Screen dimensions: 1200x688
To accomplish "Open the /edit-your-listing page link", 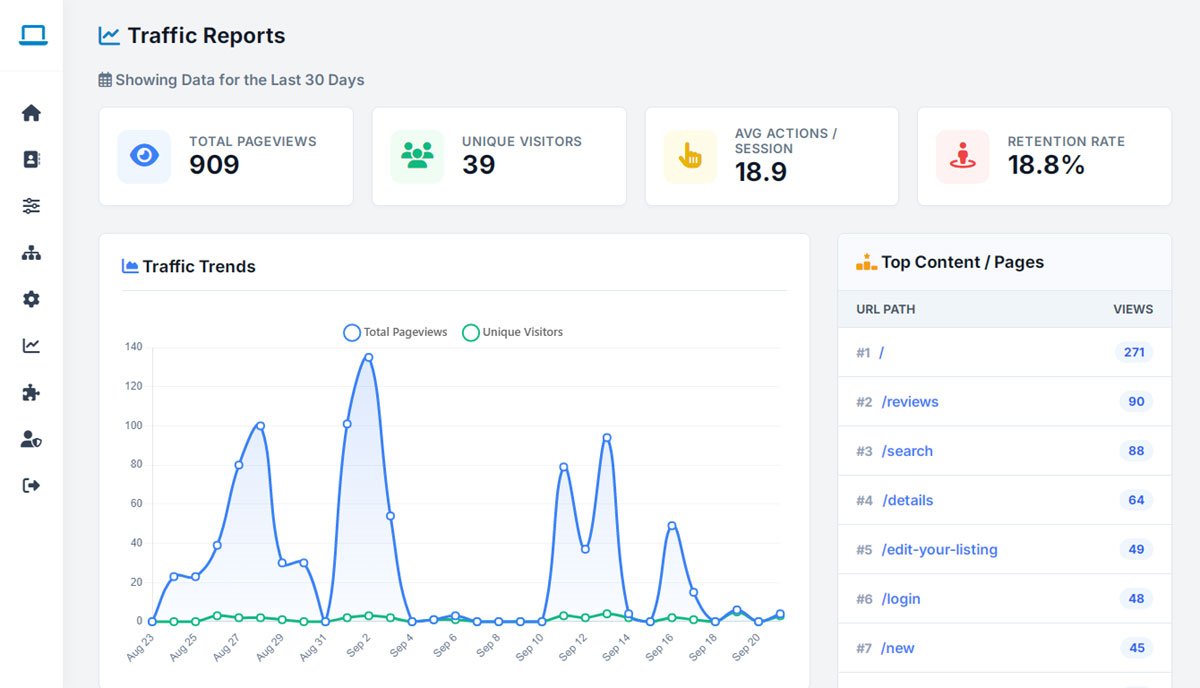I will (x=939, y=550).
